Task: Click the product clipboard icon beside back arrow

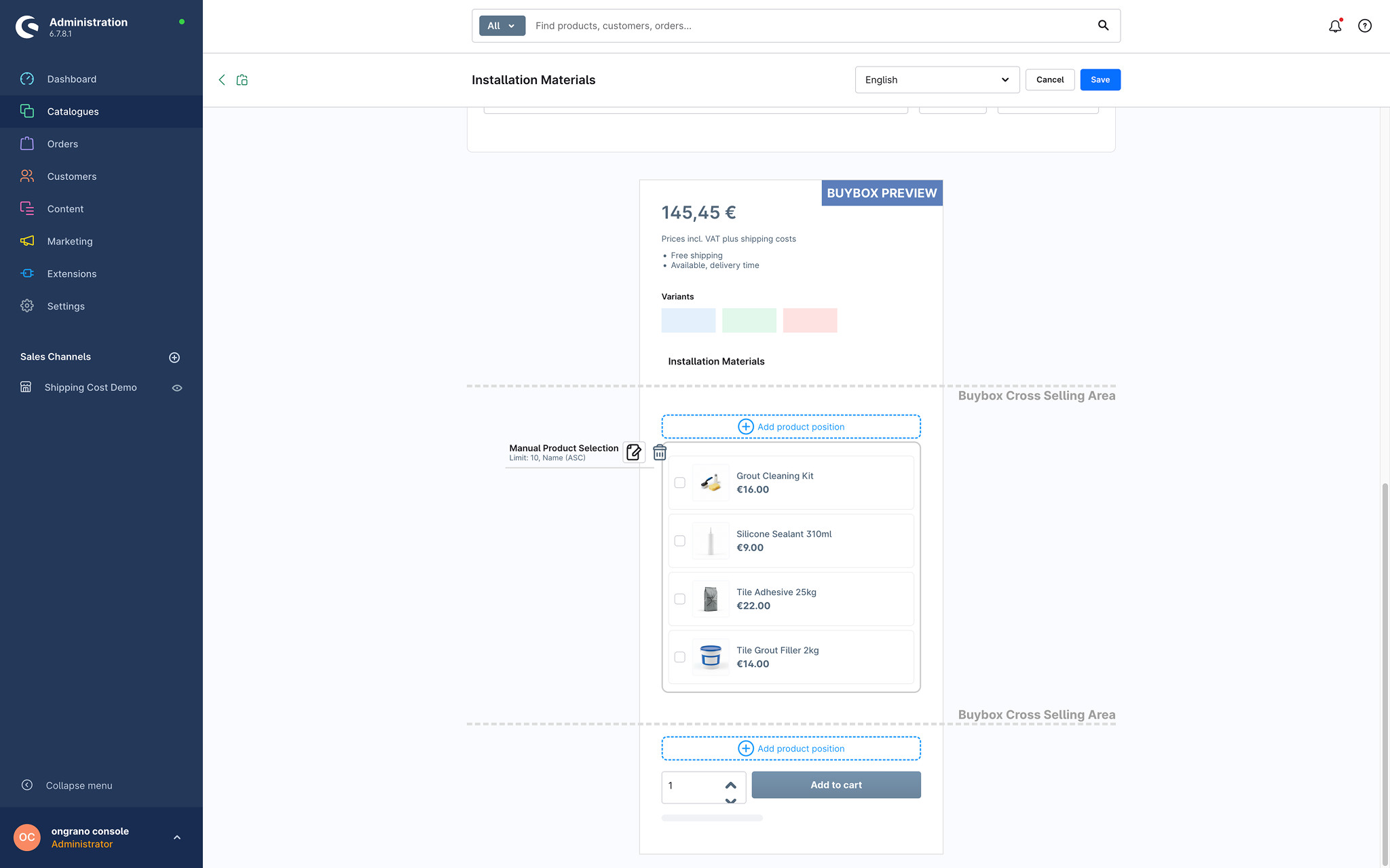Action: (242, 79)
